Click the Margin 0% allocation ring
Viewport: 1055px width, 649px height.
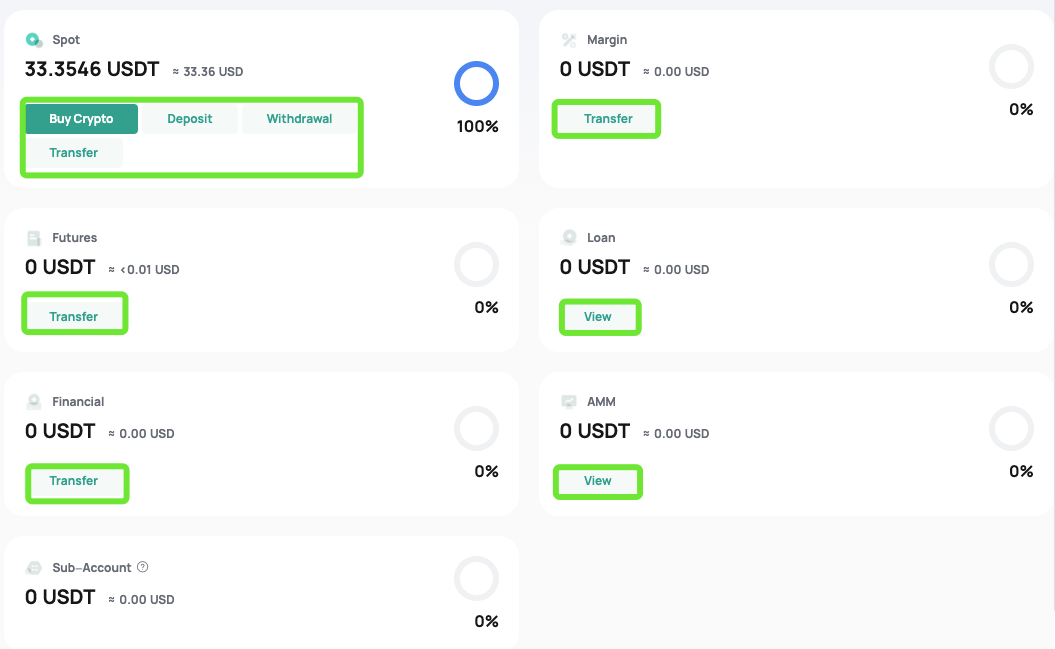point(1011,67)
